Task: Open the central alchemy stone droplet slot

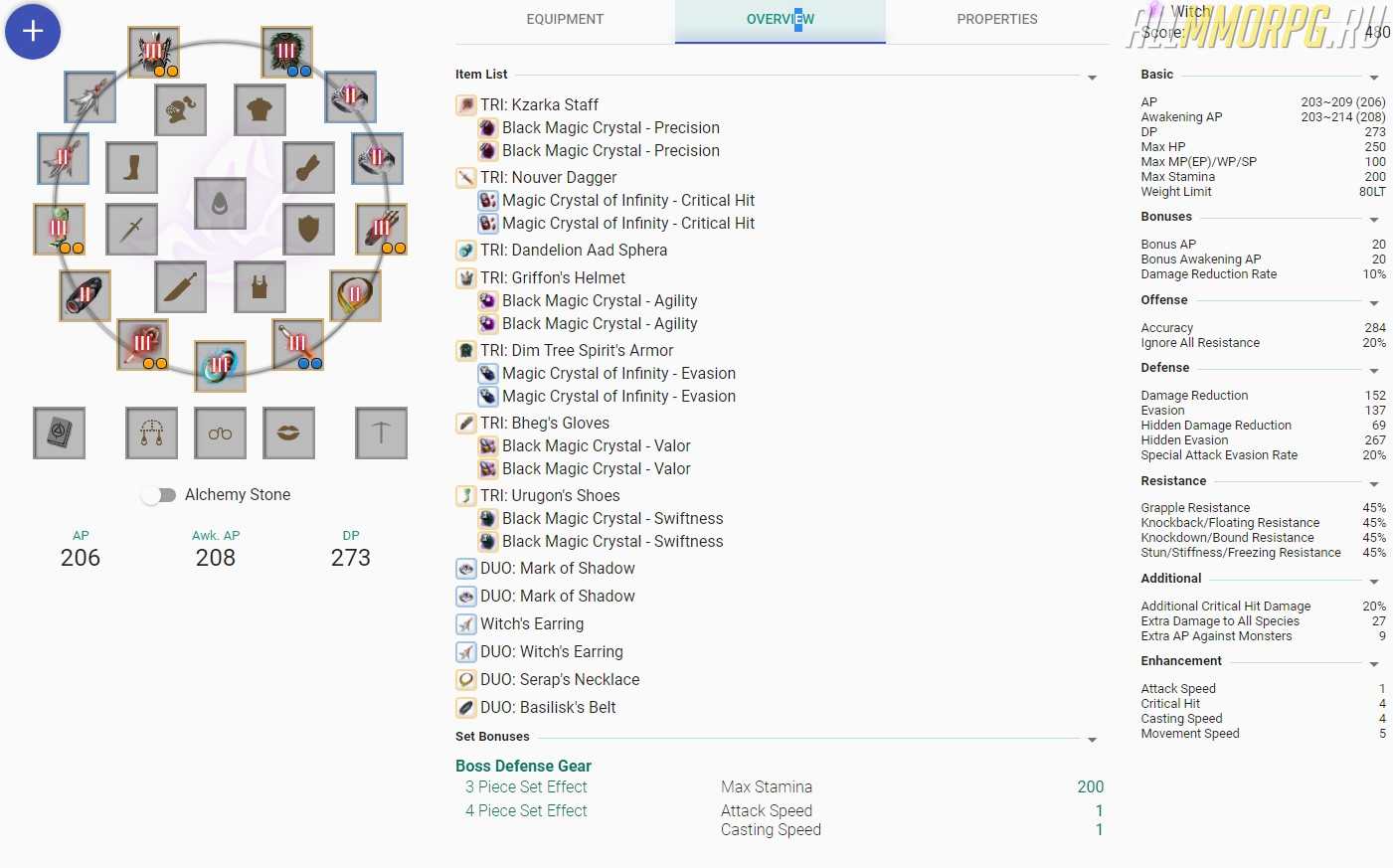Action: (x=220, y=204)
